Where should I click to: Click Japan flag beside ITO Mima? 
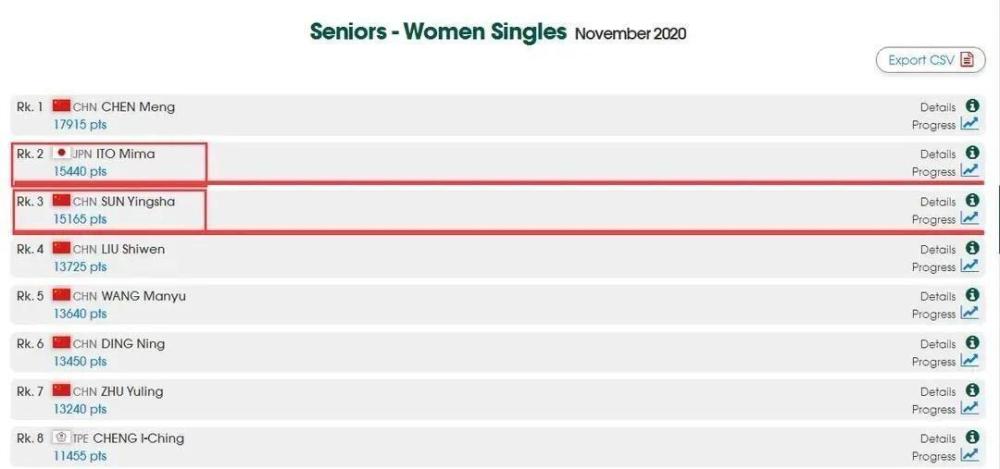pos(61,153)
